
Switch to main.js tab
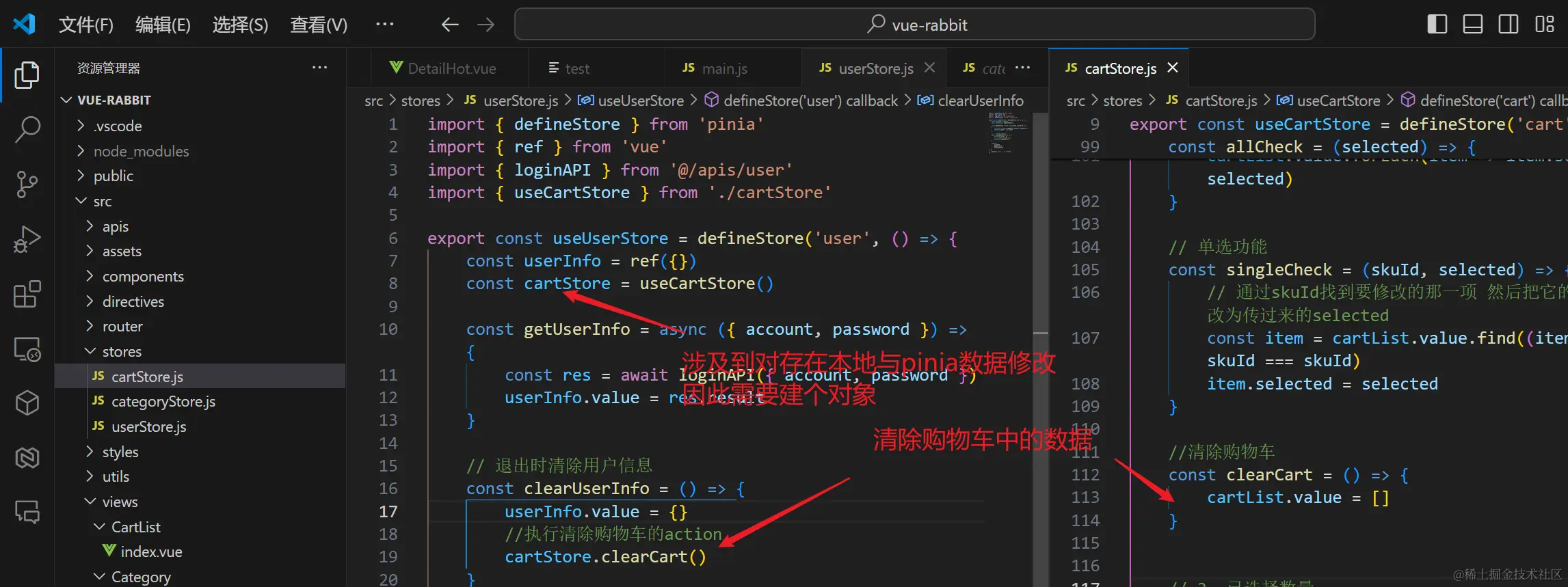pyautogui.click(x=732, y=68)
